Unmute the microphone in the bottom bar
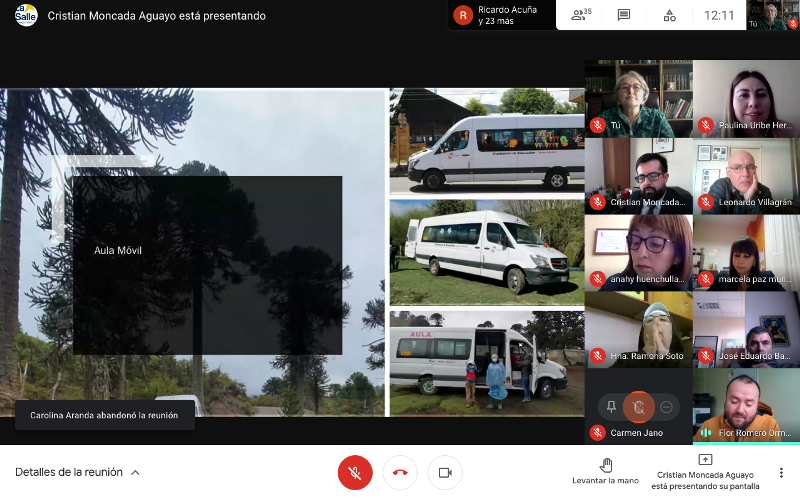Screen dimensions: 800x500 (355, 472)
